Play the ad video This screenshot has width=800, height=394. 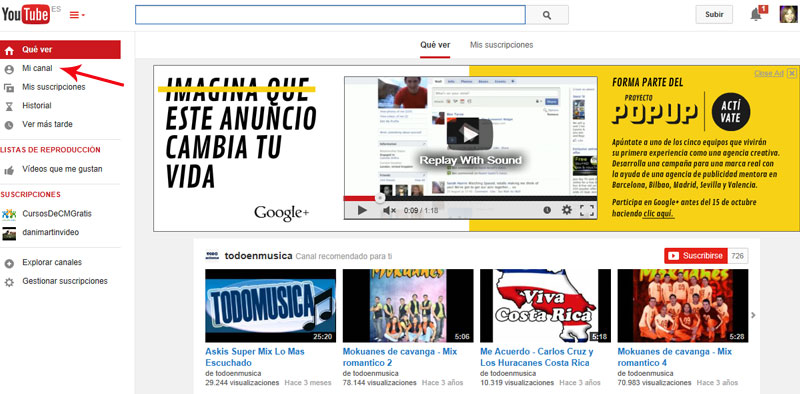tap(362, 210)
